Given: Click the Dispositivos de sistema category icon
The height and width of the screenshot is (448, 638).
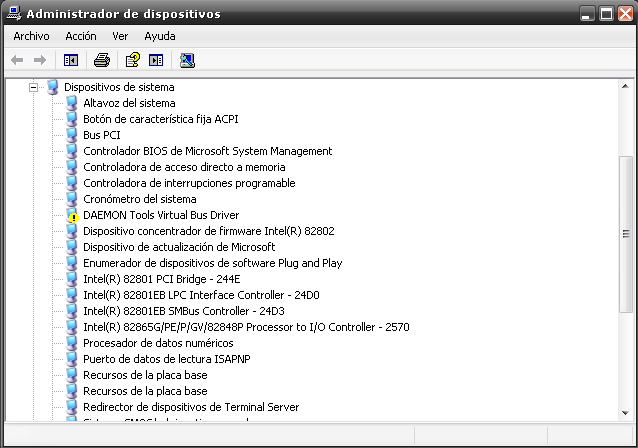Looking at the screenshot, I should (x=53, y=87).
